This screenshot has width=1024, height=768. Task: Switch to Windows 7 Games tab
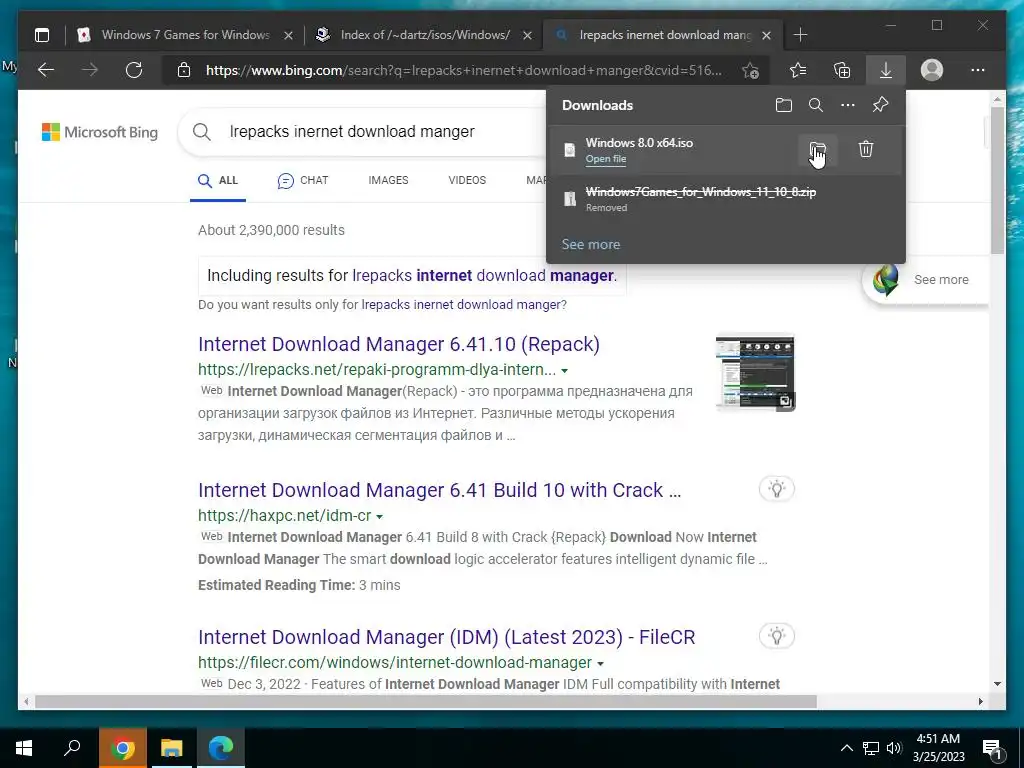pos(185,35)
